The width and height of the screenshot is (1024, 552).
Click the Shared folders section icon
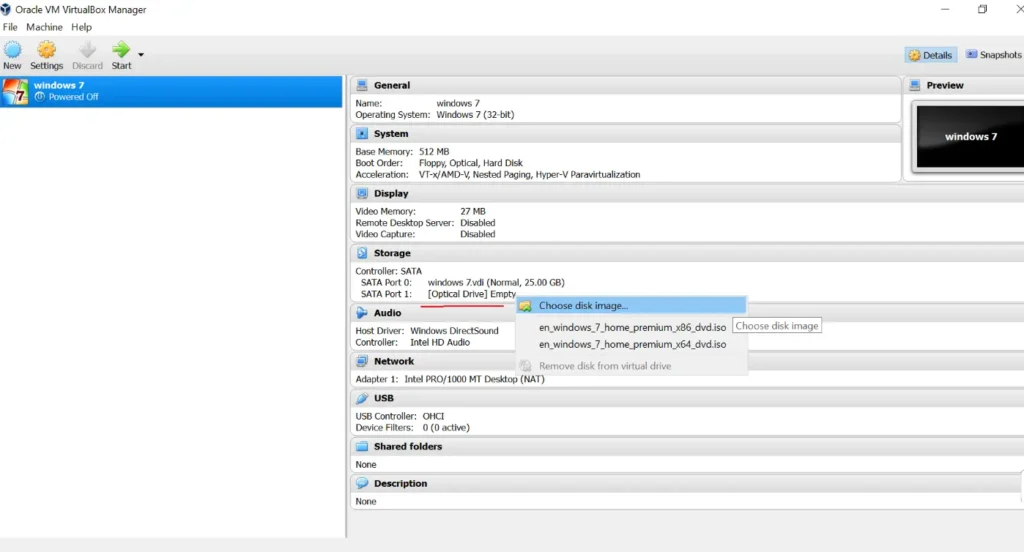(x=362, y=446)
